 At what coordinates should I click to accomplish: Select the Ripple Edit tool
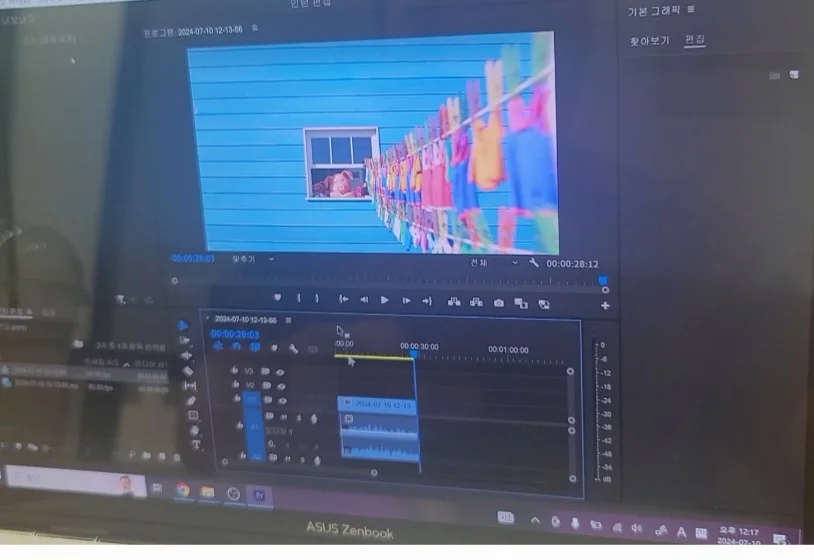(186, 356)
